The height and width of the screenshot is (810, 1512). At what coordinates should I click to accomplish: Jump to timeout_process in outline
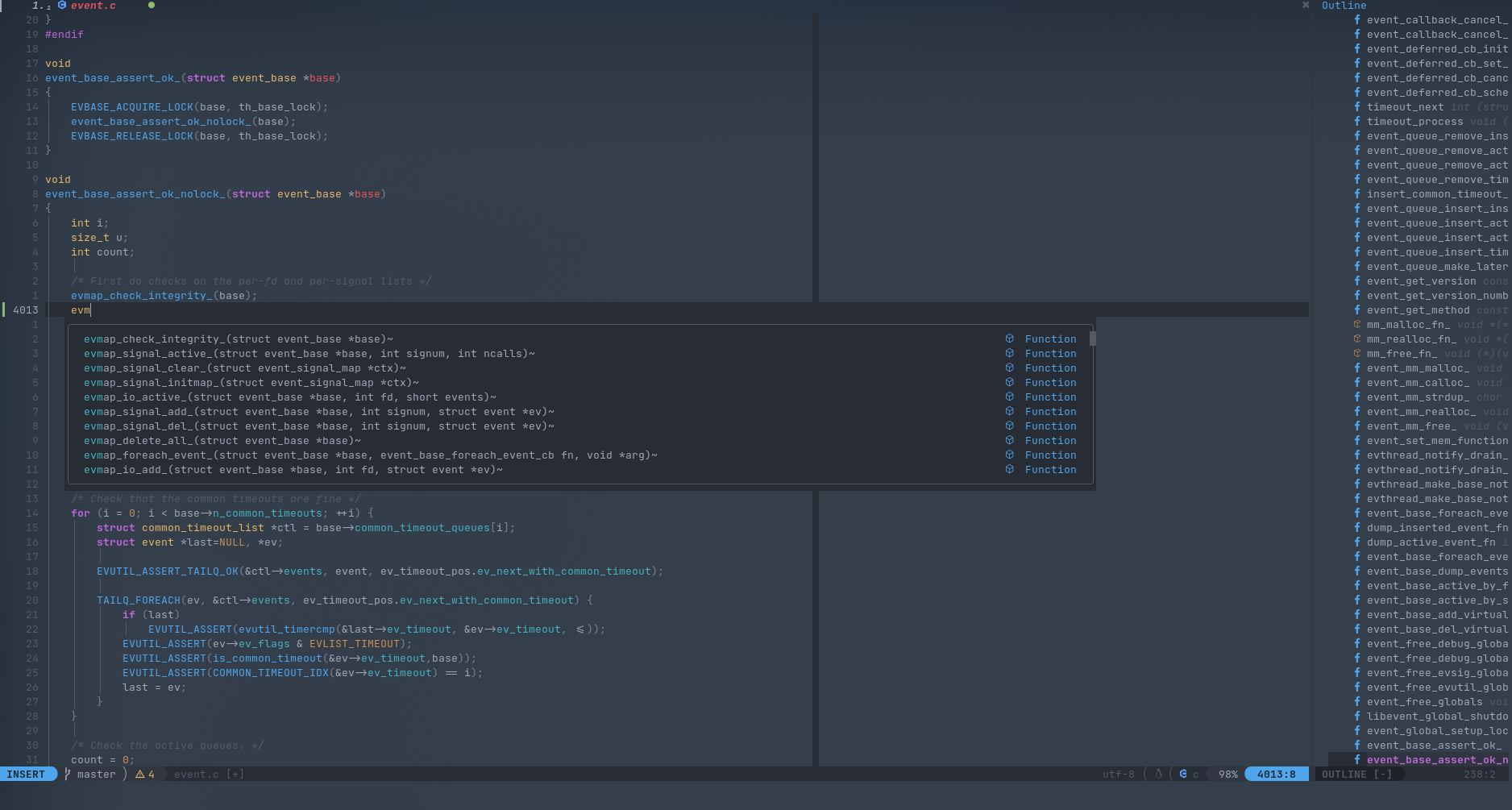click(1415, 122)
